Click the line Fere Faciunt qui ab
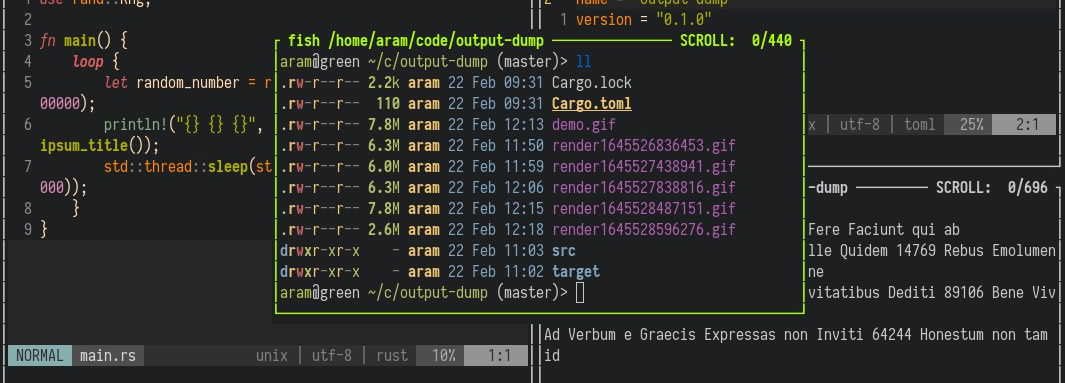1065x383 pixels. click(x=884, y=230)
